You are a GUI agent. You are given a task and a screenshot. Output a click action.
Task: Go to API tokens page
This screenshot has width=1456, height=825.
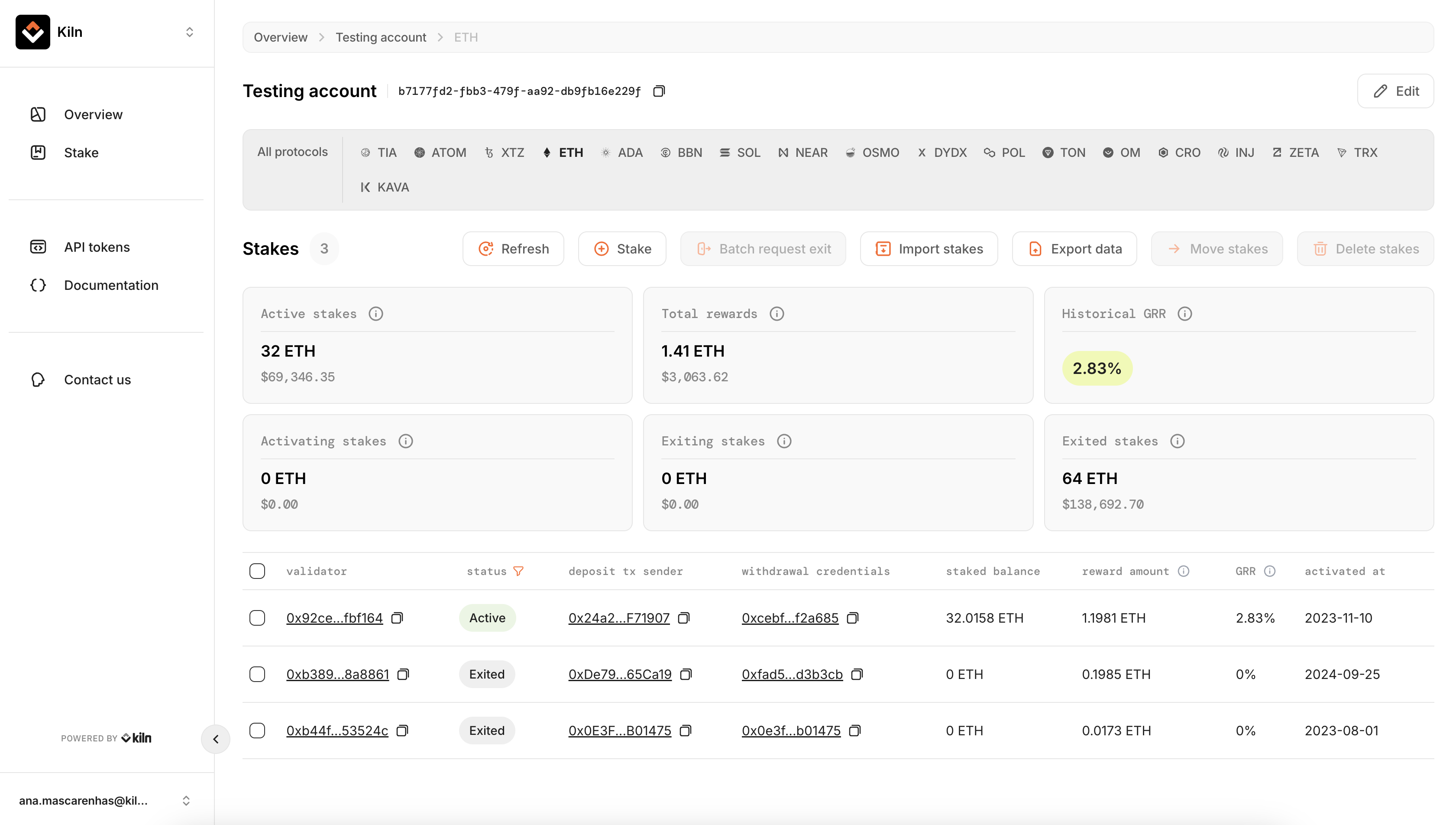(97, 247)
